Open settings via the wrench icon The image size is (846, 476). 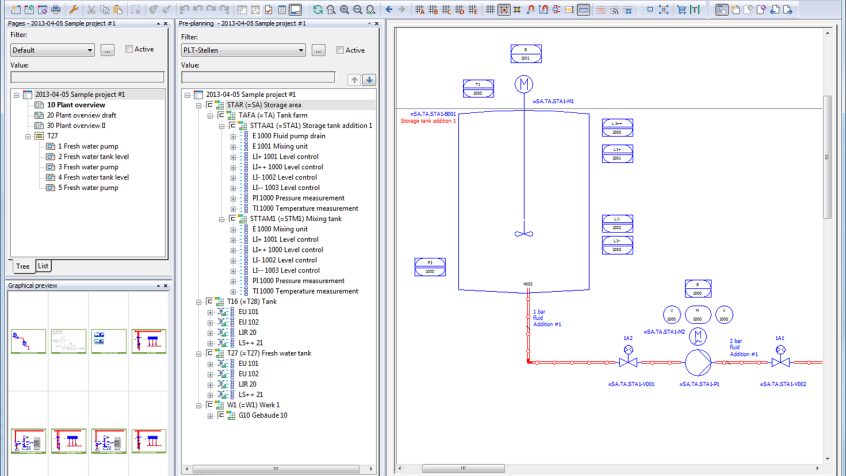click(74, 9)
